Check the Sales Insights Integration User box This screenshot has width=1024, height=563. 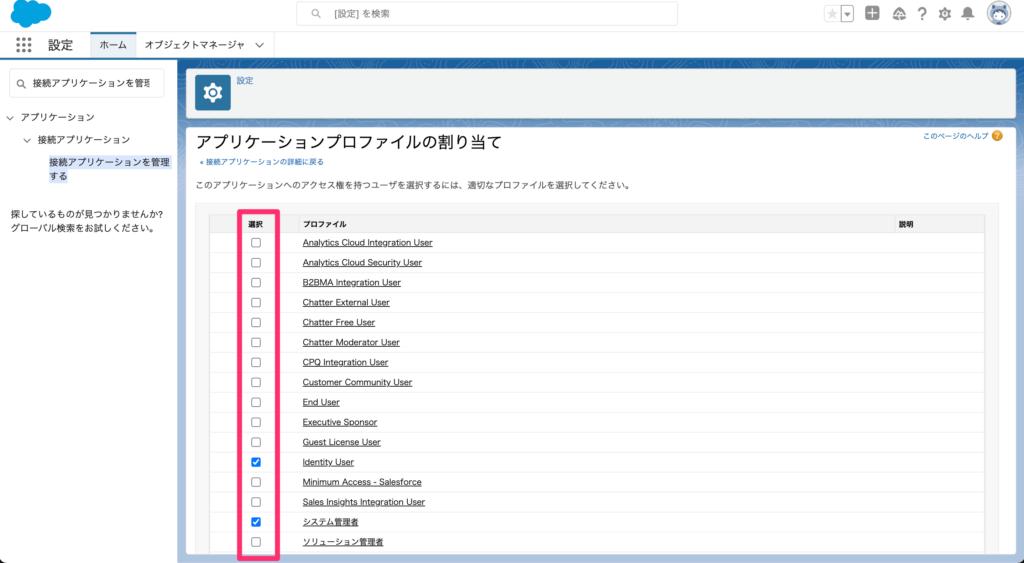pos(256,502)
